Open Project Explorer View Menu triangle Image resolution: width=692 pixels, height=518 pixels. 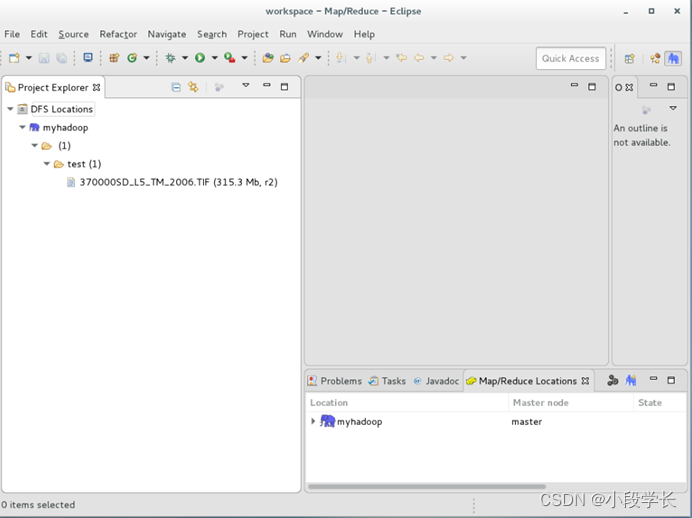246,85
